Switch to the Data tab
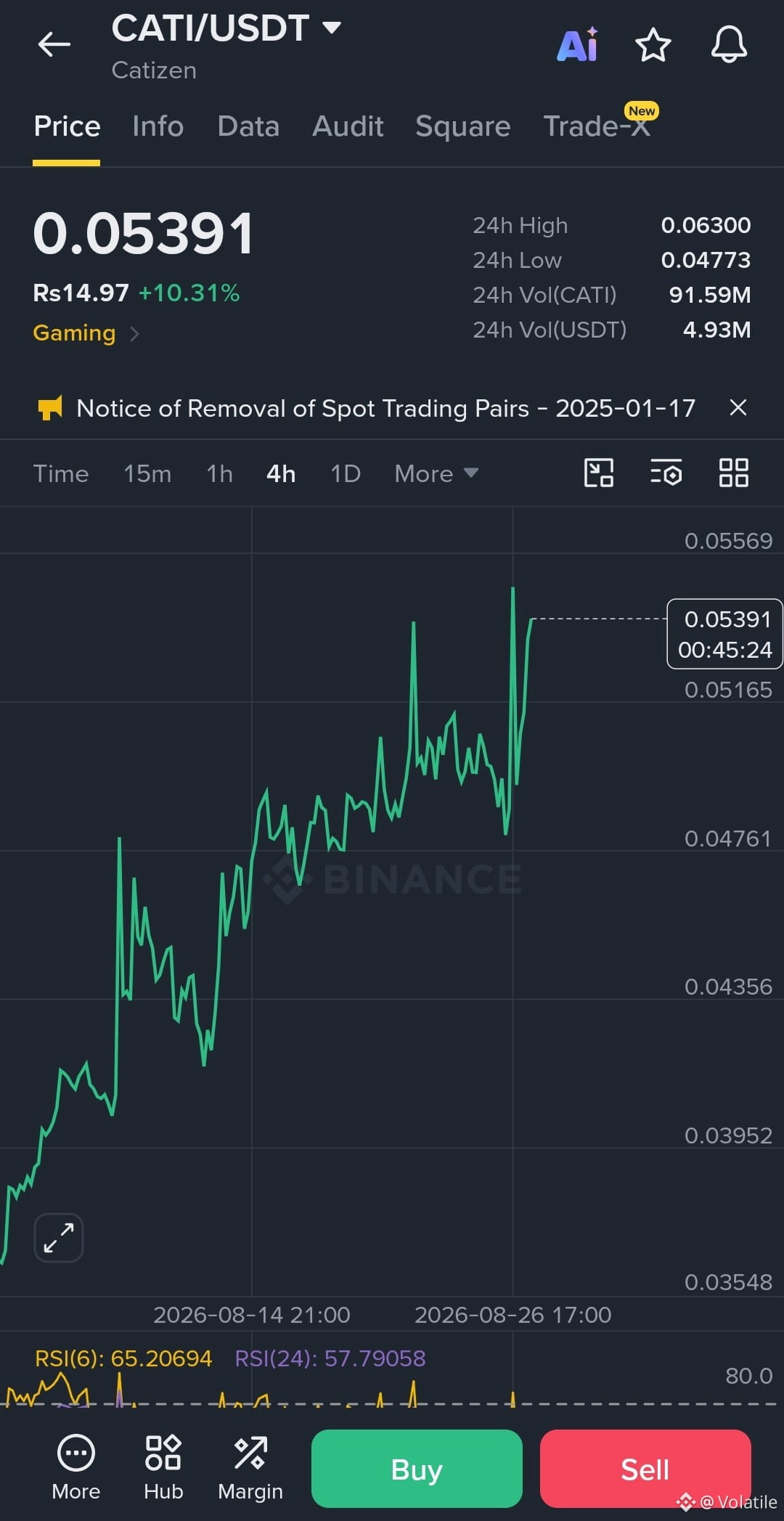Image resolution: width=784 pixels, height=1521 pixels. (x=248, y=126)
